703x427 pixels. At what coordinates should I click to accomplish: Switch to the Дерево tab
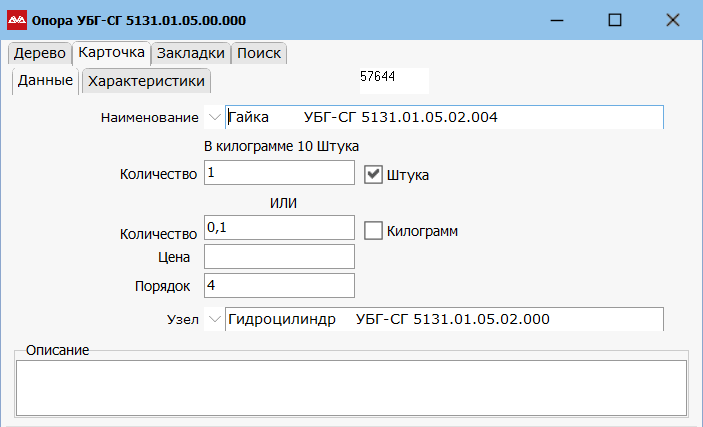click(39, 53)
